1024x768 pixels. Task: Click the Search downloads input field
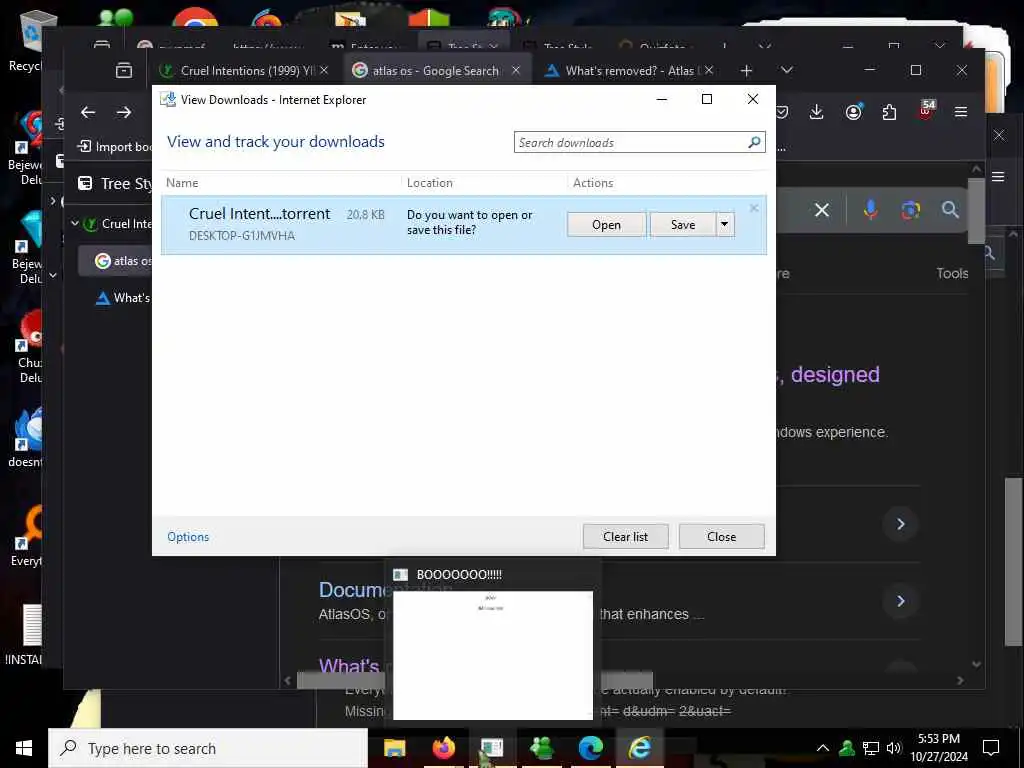click(631, 142)
